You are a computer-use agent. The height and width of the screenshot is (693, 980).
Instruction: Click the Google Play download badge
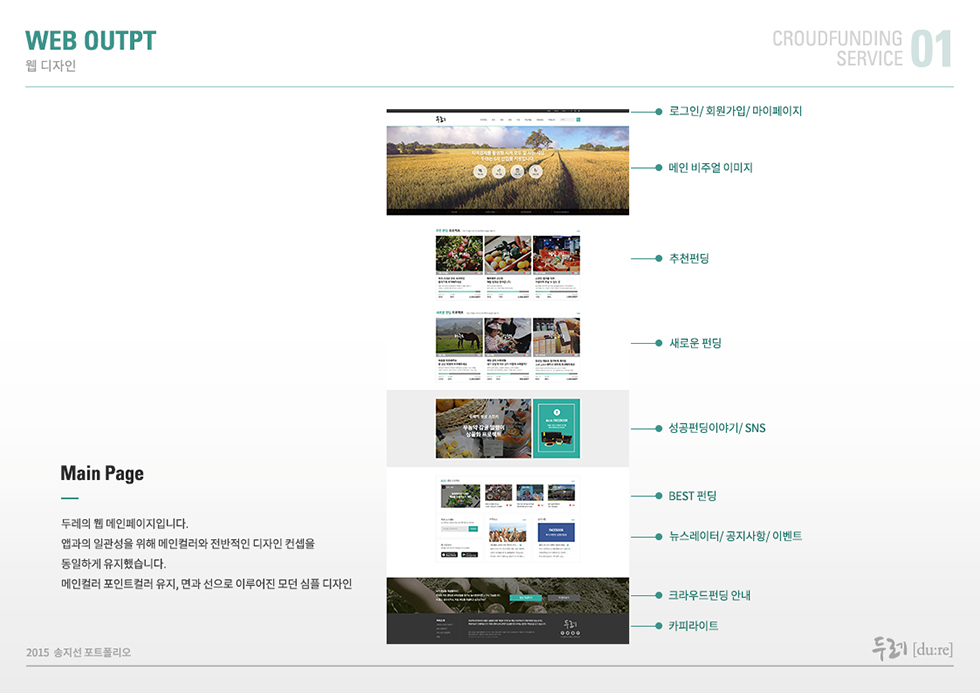(468, 554)
